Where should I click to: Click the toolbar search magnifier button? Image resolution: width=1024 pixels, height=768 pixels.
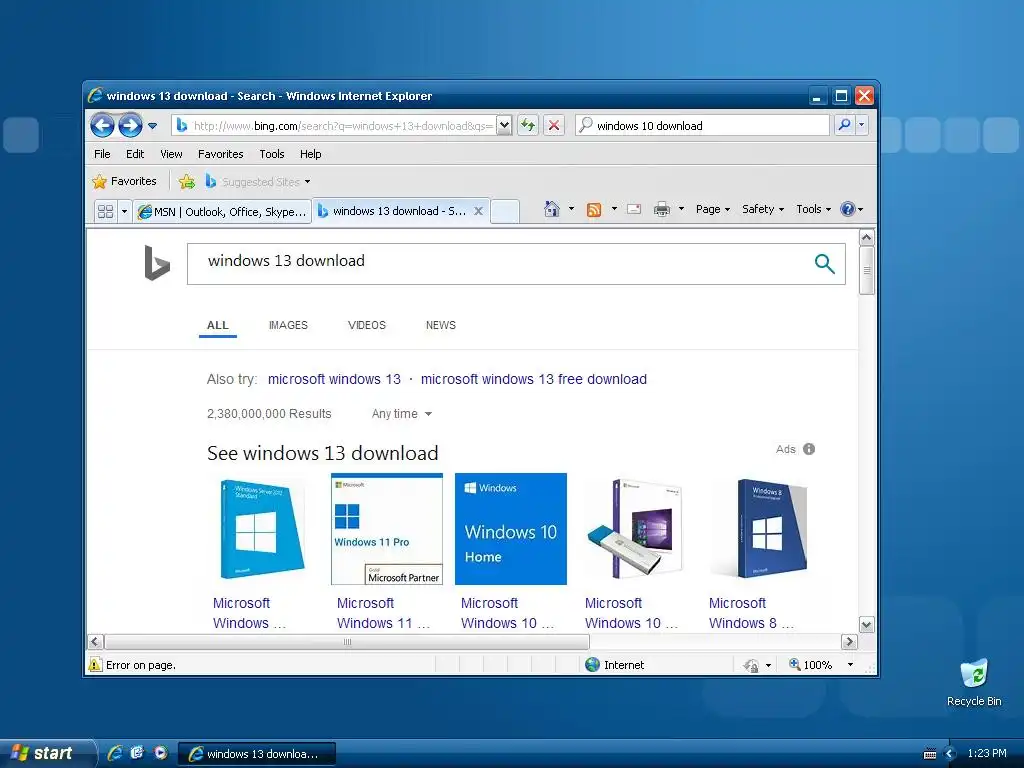click(x=844, y=125)
